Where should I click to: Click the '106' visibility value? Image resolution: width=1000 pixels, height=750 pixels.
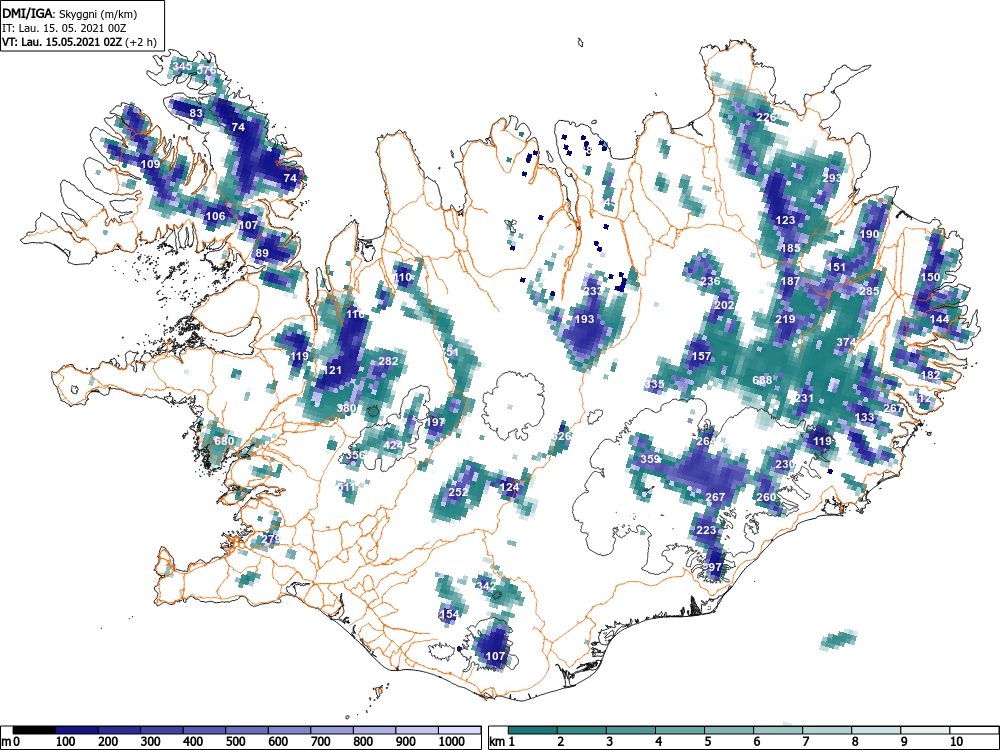pyautogui.click(x=216, y=216)
